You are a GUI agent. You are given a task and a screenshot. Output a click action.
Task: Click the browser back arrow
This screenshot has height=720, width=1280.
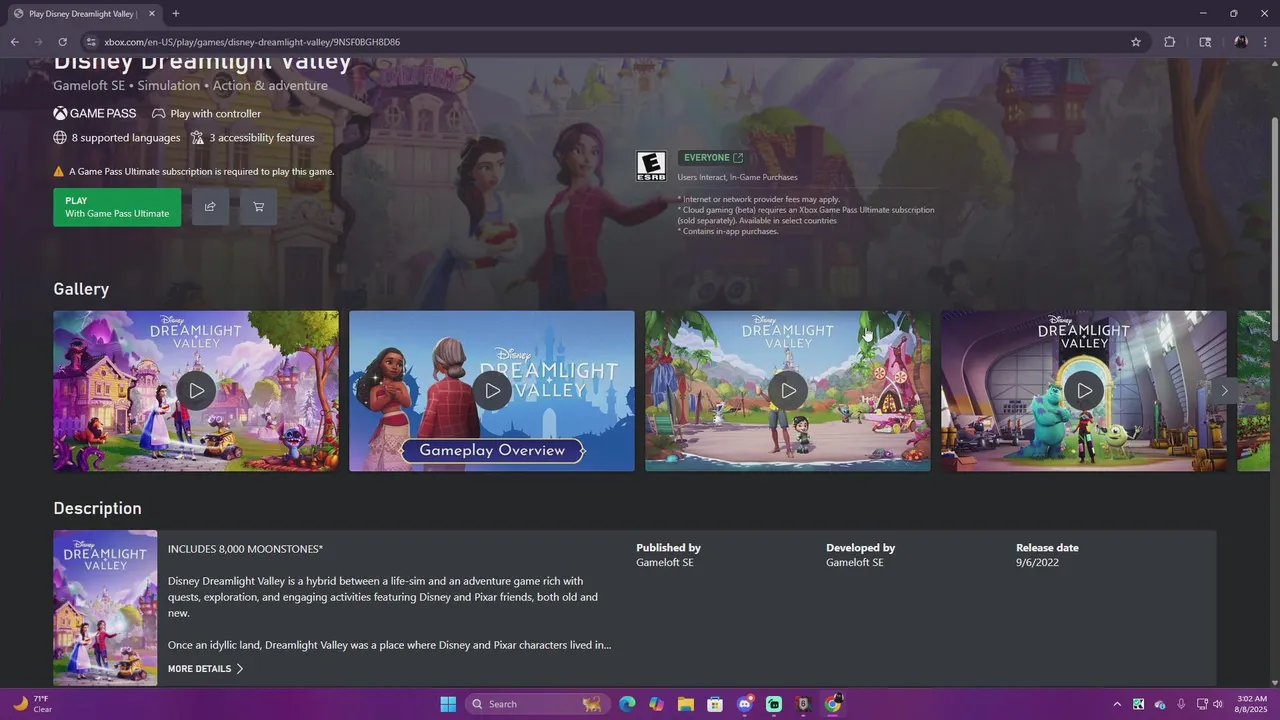tap(14, 42)
